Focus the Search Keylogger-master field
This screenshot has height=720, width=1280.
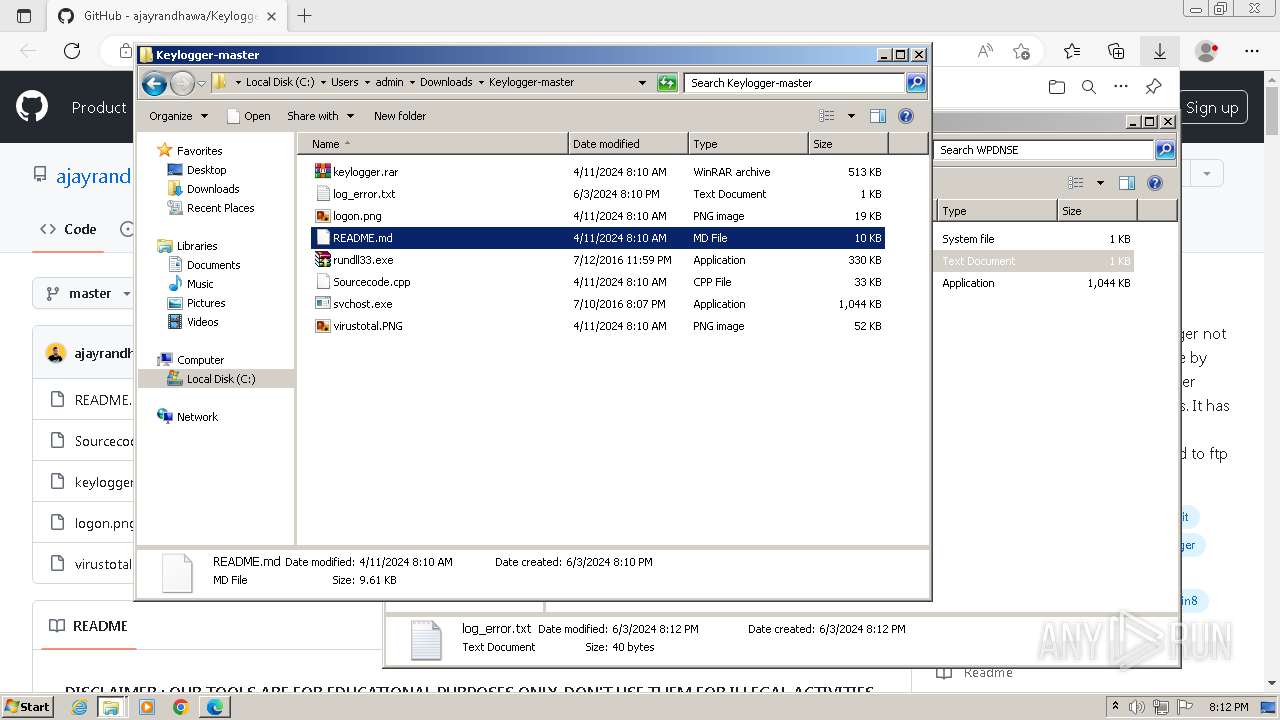(795, 83)
